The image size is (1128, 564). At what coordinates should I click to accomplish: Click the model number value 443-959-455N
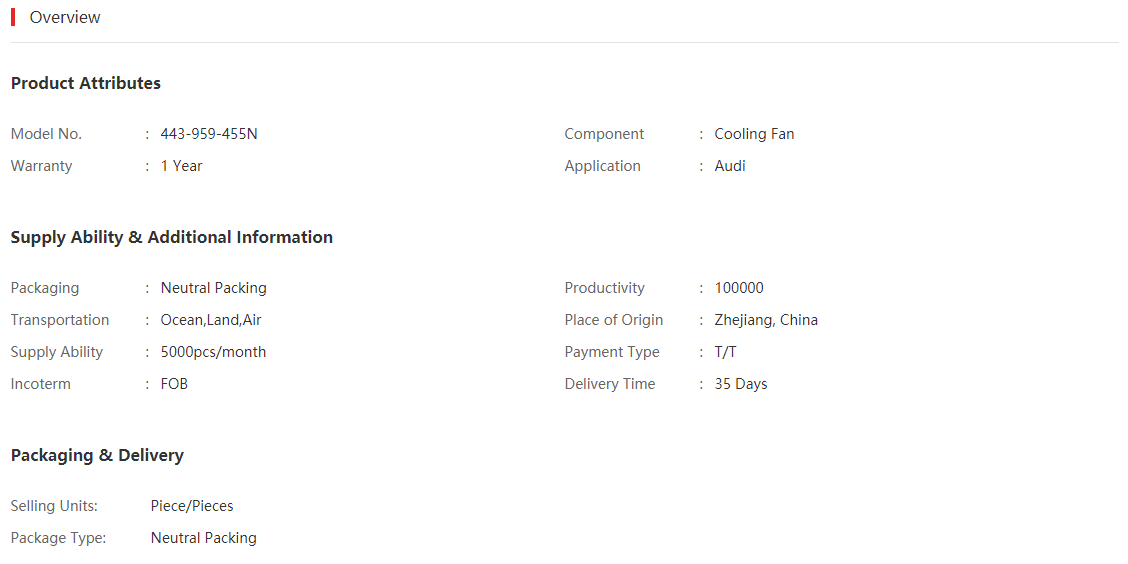point(209,134)
